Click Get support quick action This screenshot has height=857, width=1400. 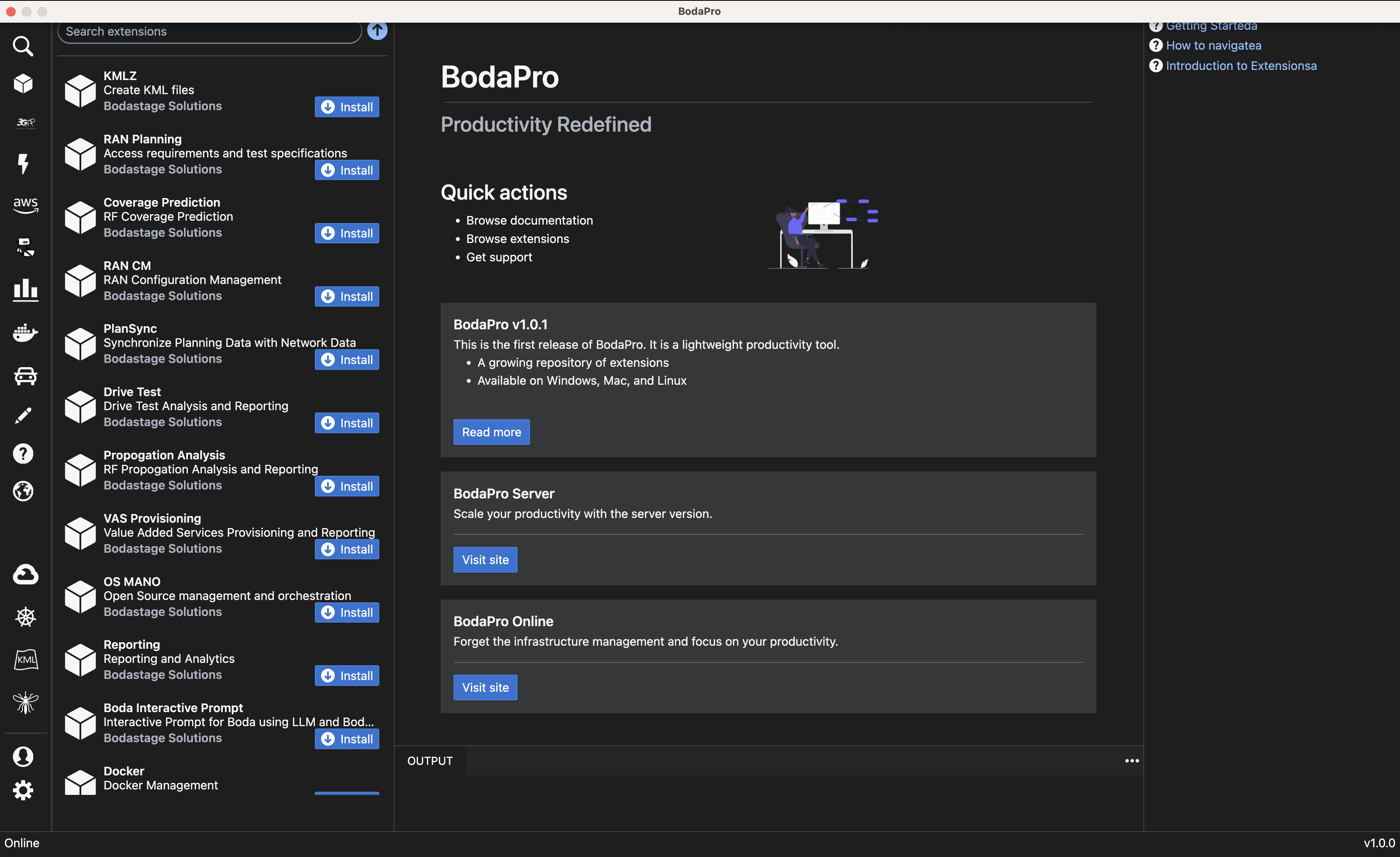point(499,257)
